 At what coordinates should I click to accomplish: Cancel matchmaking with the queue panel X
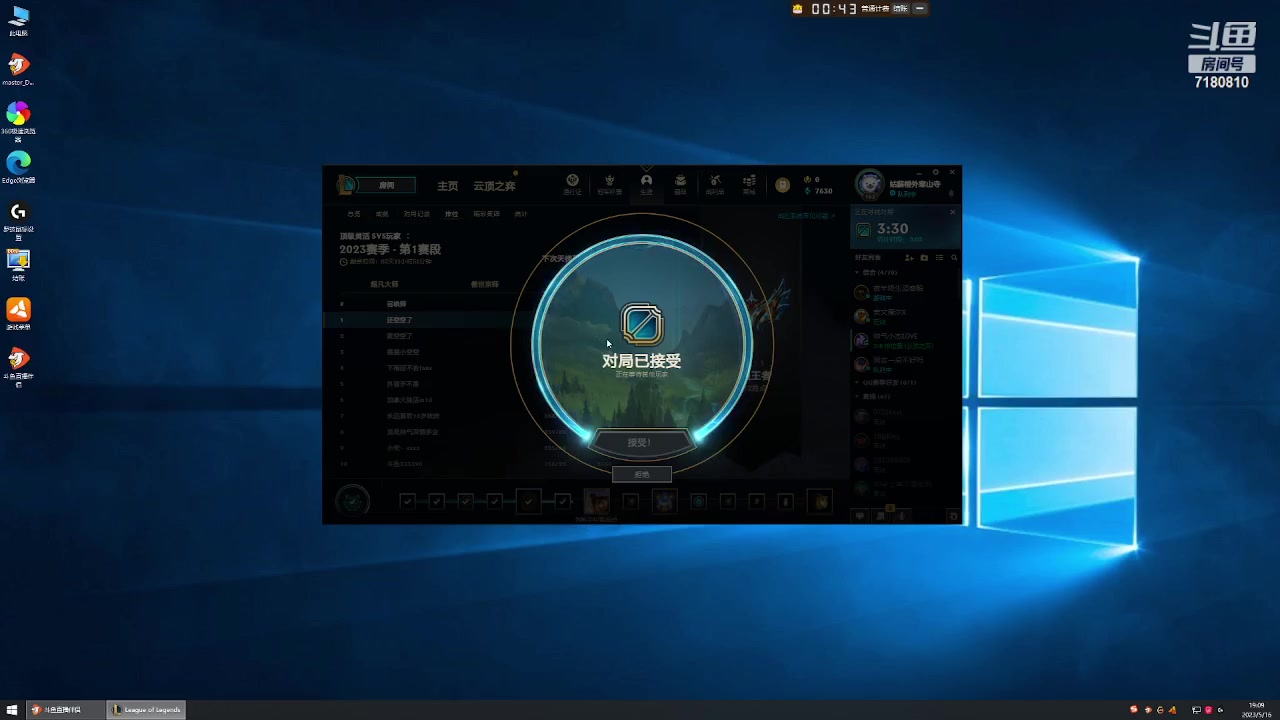pos(952,212)
